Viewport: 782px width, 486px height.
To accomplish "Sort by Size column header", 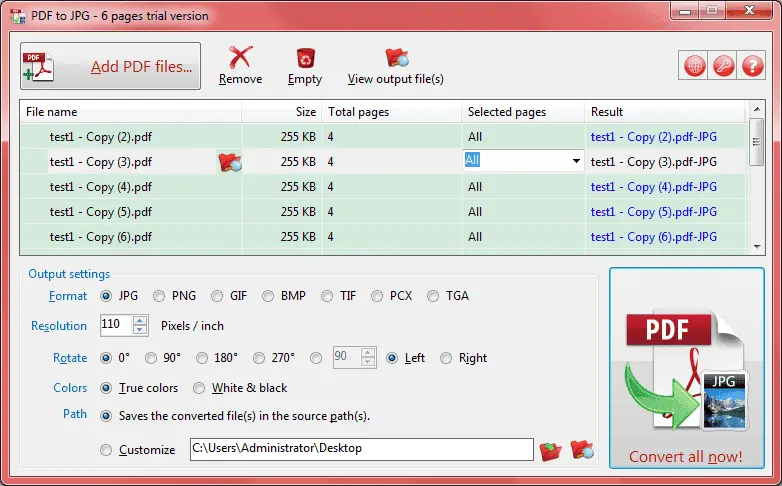I will [282, 112].
